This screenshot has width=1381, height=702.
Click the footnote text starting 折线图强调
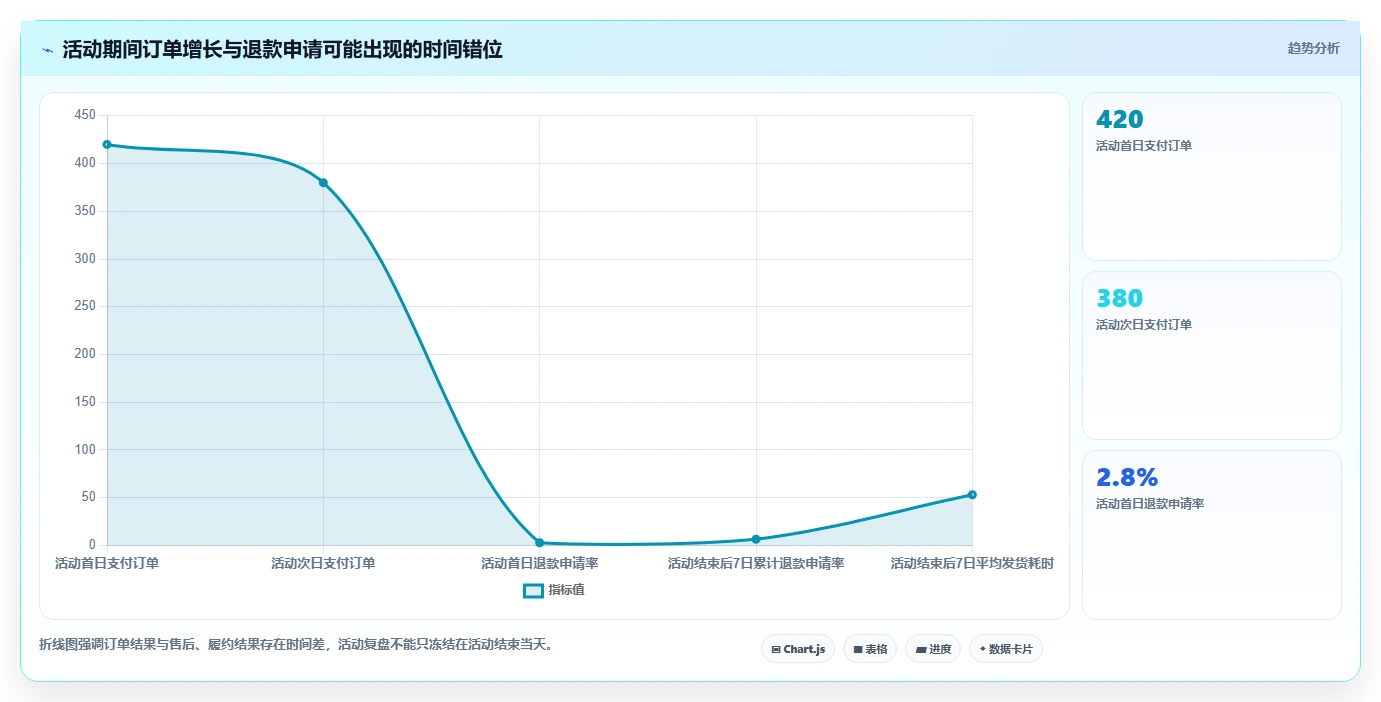pyautogui.click(x=296, y=645)
